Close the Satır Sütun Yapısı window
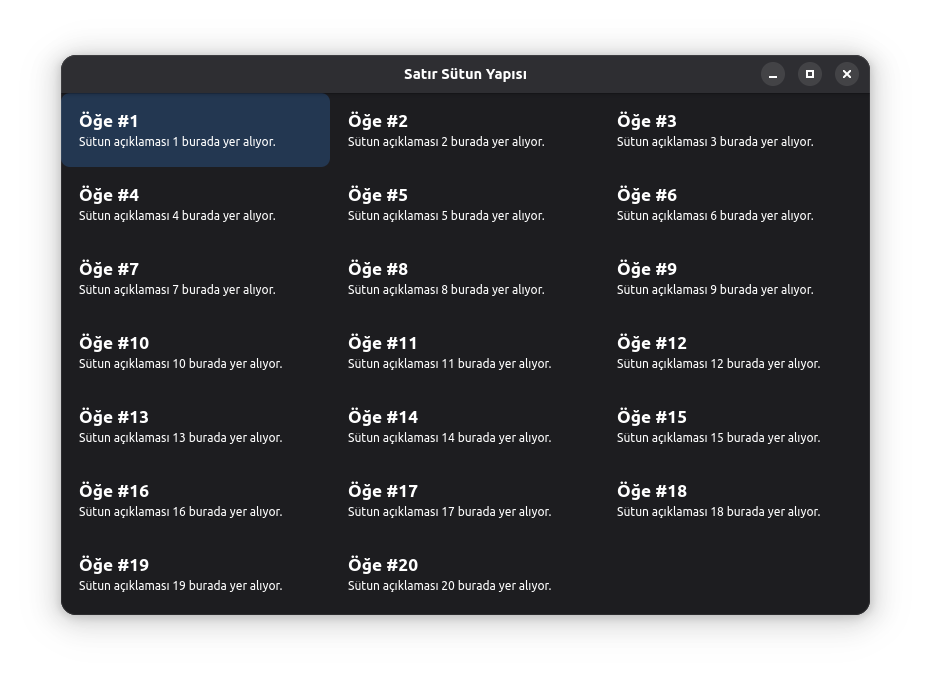 point(847,74)
